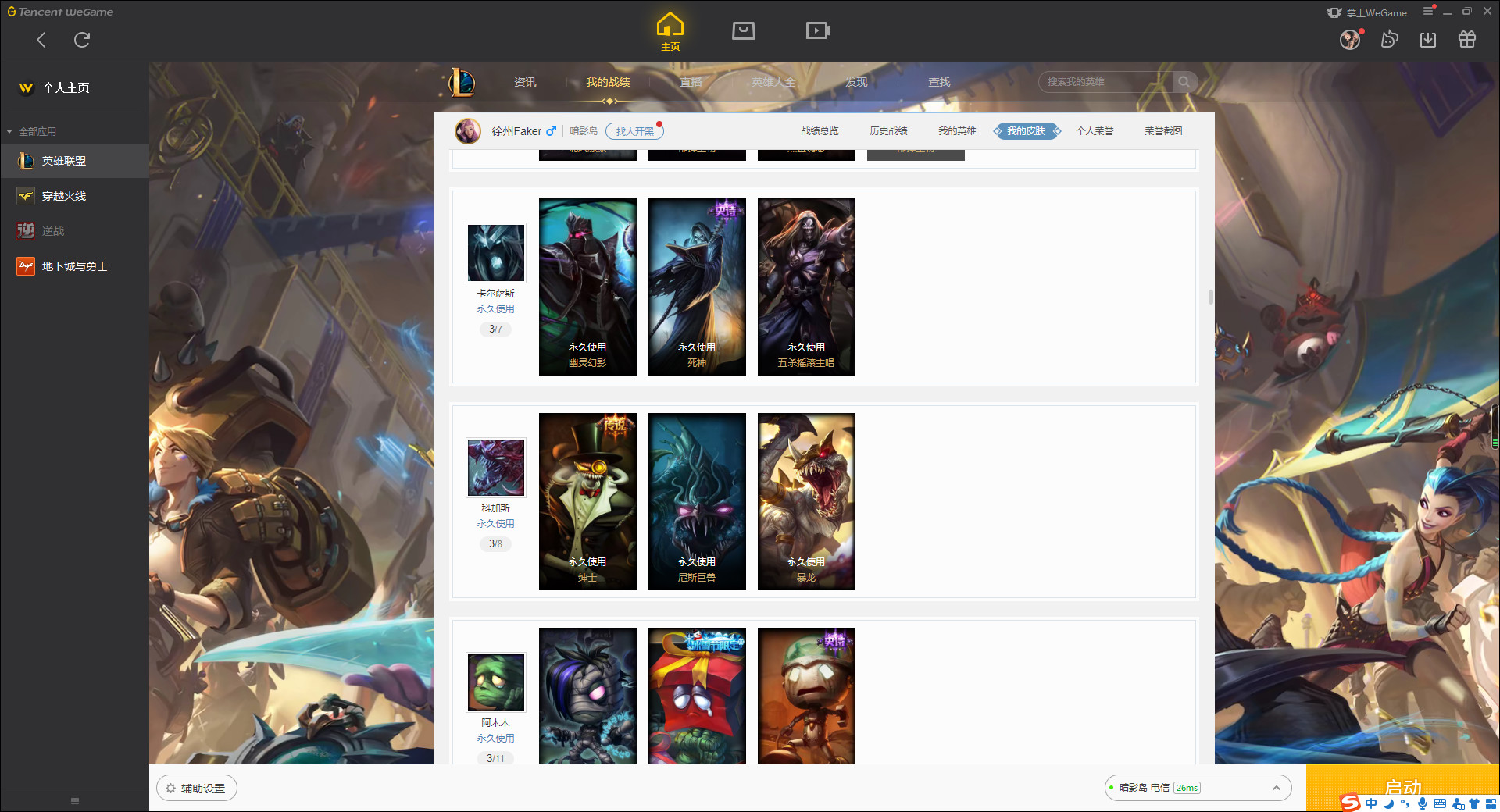The image size is (1500, 812).
Task: Open the 五杀摇滚主唱 skin card
Action: click(x=806, y=287)
